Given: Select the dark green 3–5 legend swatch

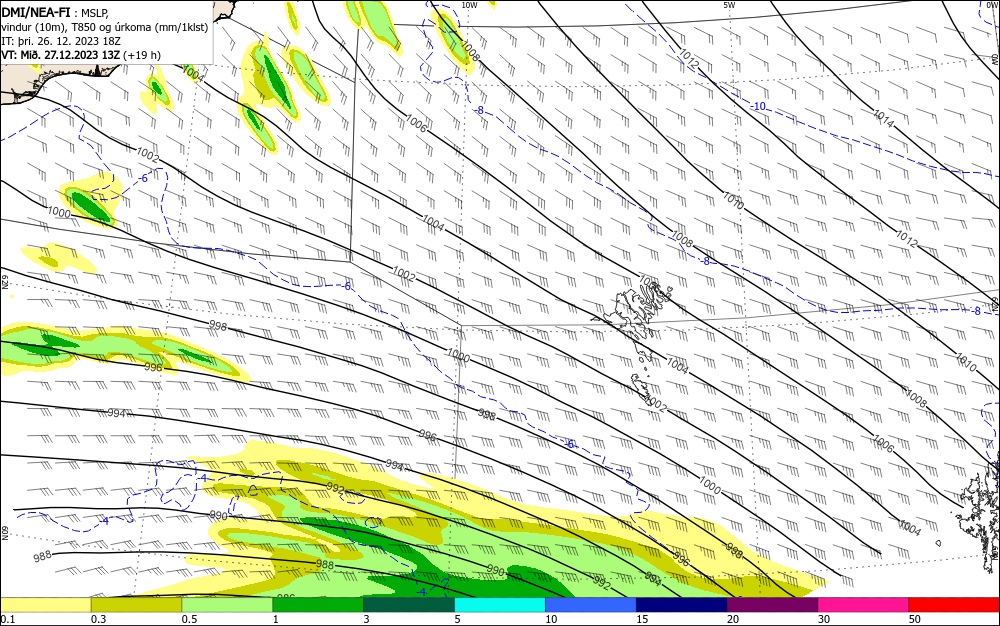Looking at the screenshot, I should [409, 605].
